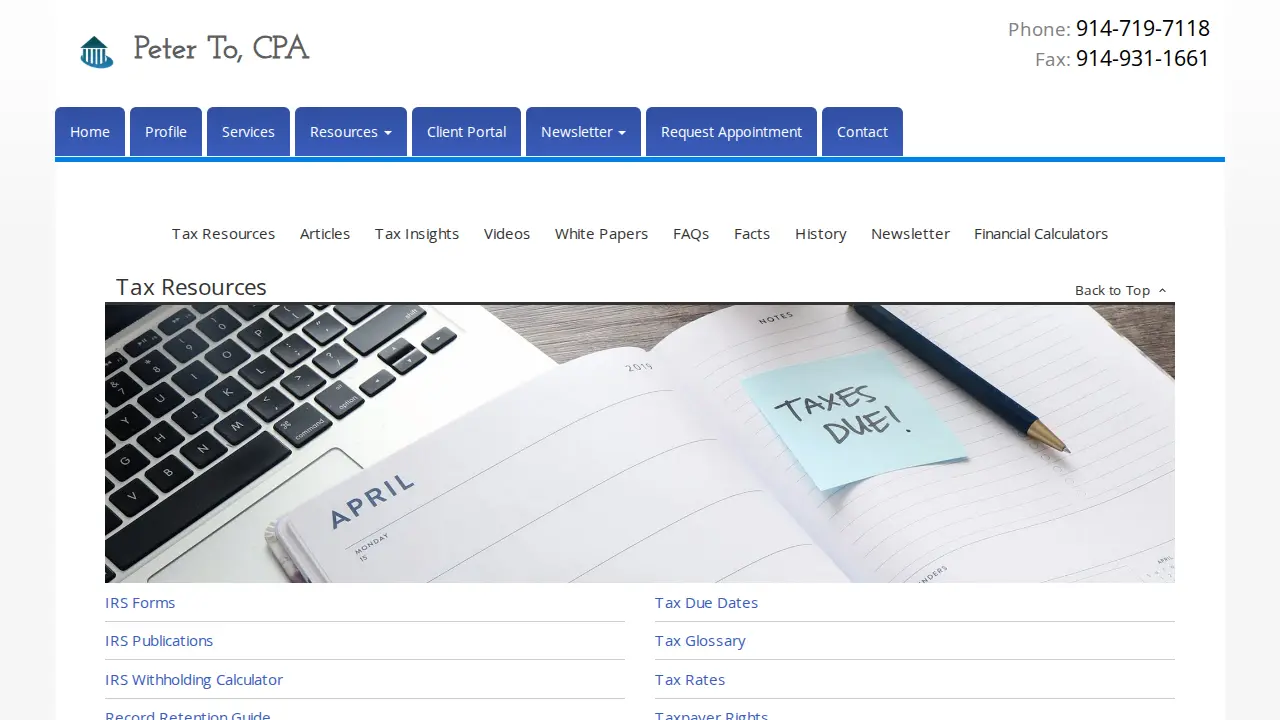This screenshot has height=720, width=1280.
Task: Open the Client Portal page
Action: coord(467,132)
